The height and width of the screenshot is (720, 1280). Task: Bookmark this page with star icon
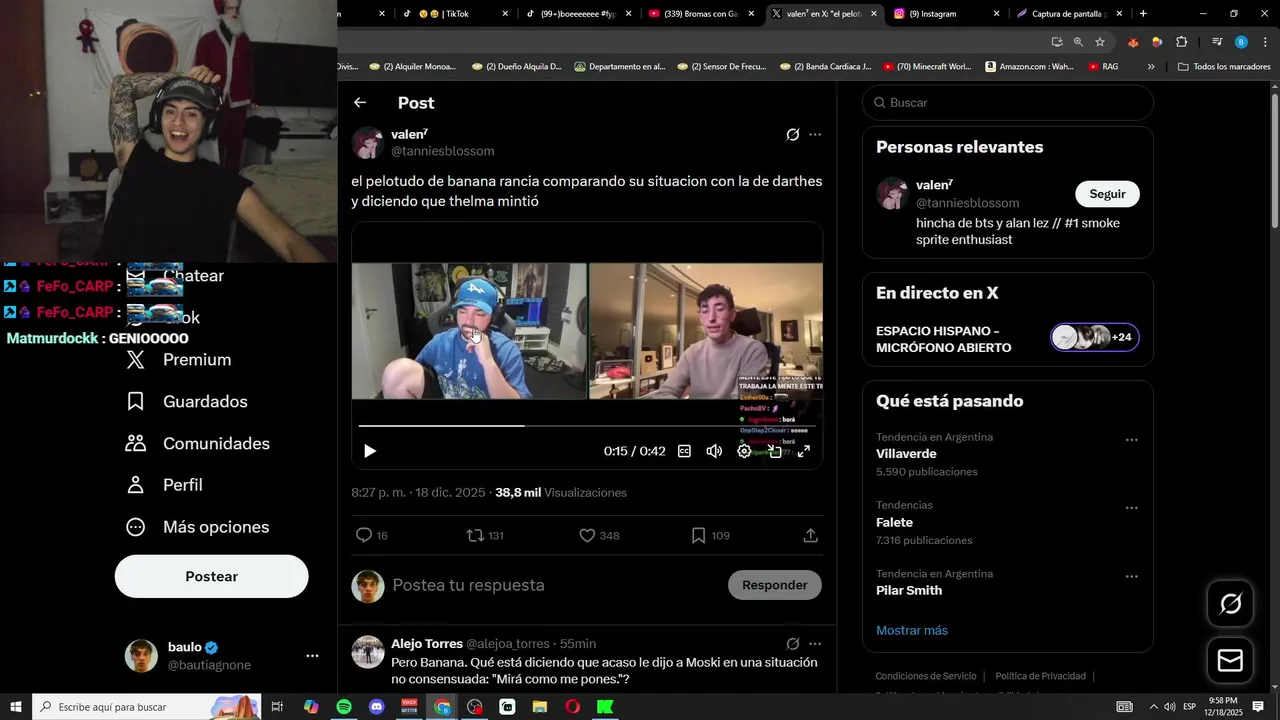(x=1100, y=42)
